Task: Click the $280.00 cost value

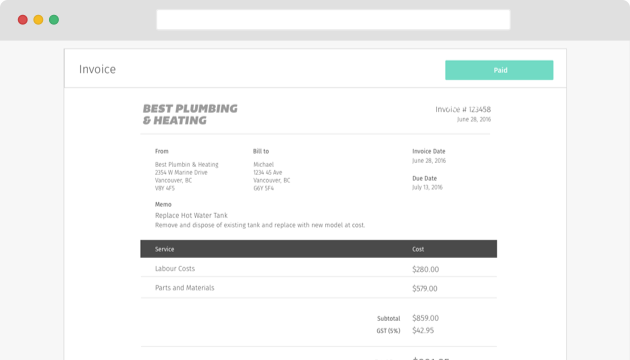Action: [425, 269]
